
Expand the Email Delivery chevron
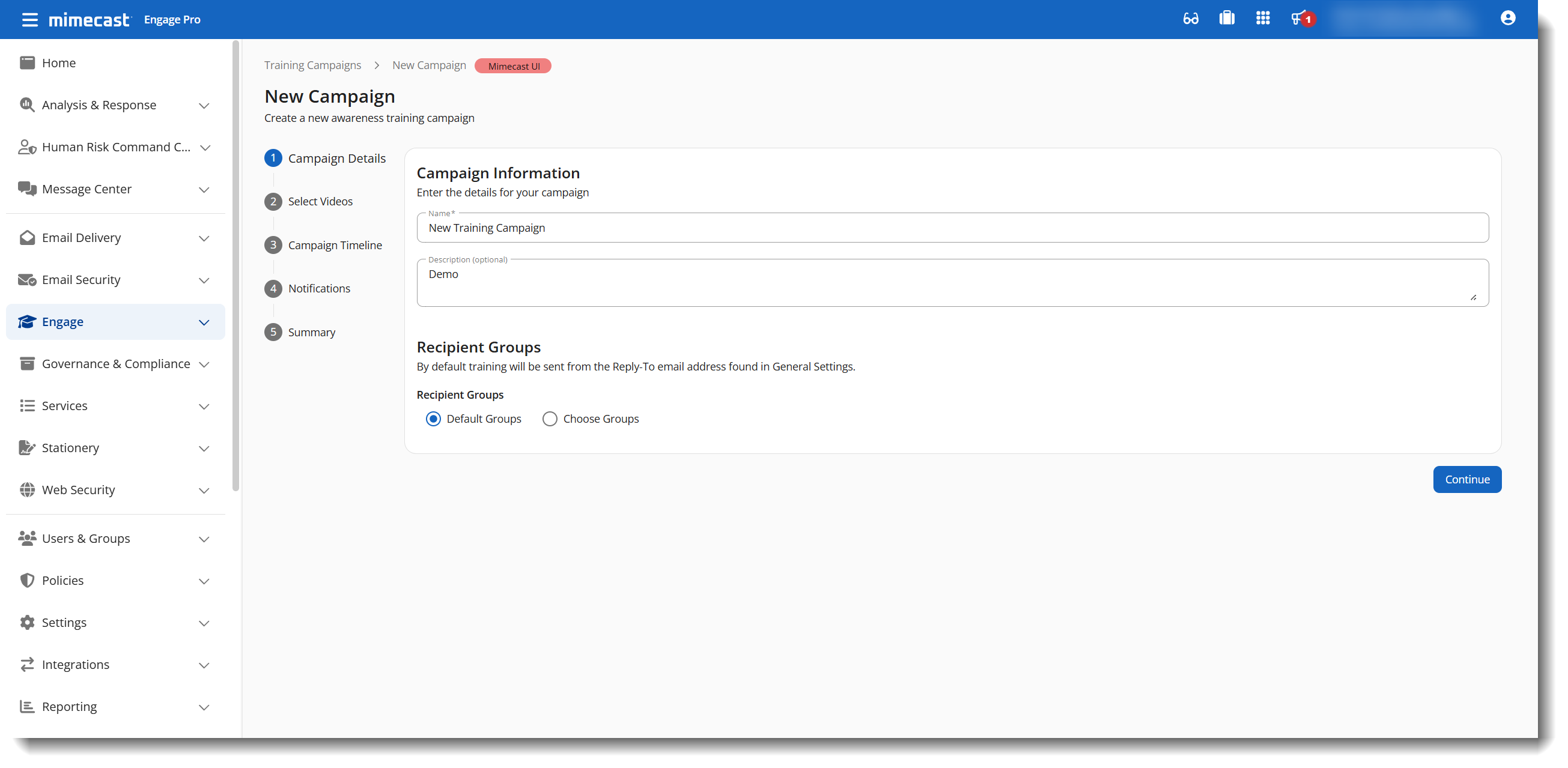pyautogui.click(x=204, y=238)
